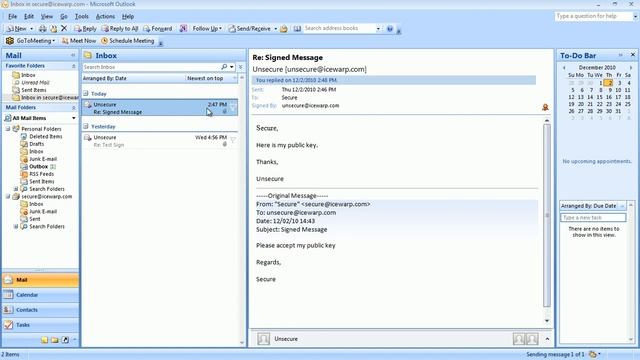This screenshot has height=360, width=640.
Task: Switch to Tasks view
Action: tap(40, 325)
